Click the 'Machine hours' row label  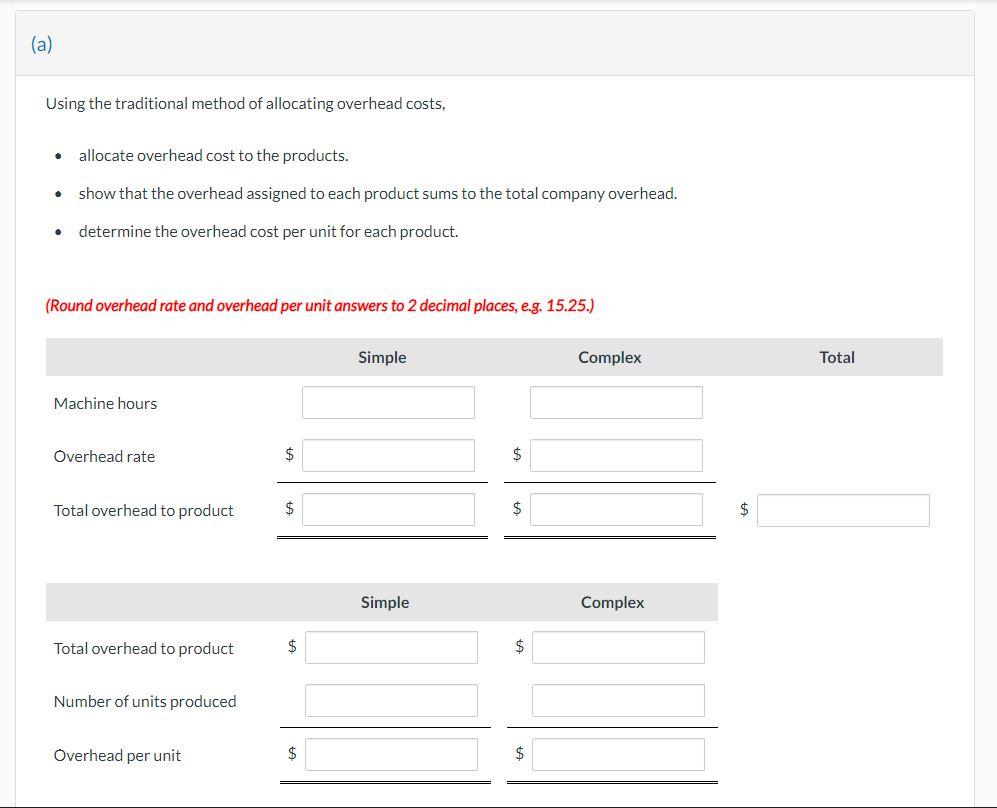tap(105, 404)
